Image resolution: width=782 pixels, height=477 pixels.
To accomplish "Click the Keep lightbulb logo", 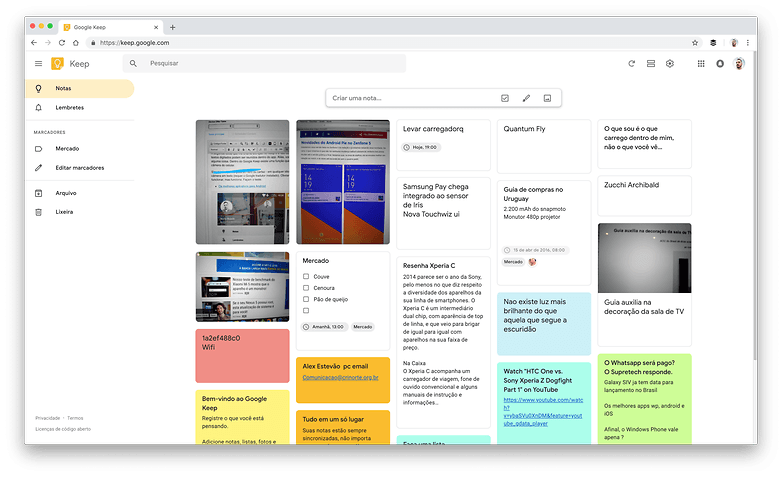I will (57, 63).
